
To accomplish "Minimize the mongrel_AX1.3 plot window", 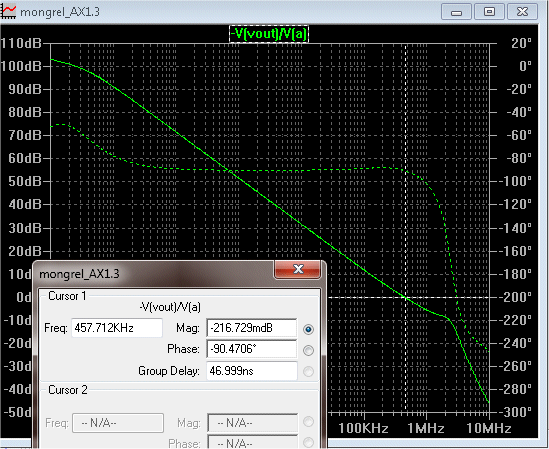I will click(456, 12).
